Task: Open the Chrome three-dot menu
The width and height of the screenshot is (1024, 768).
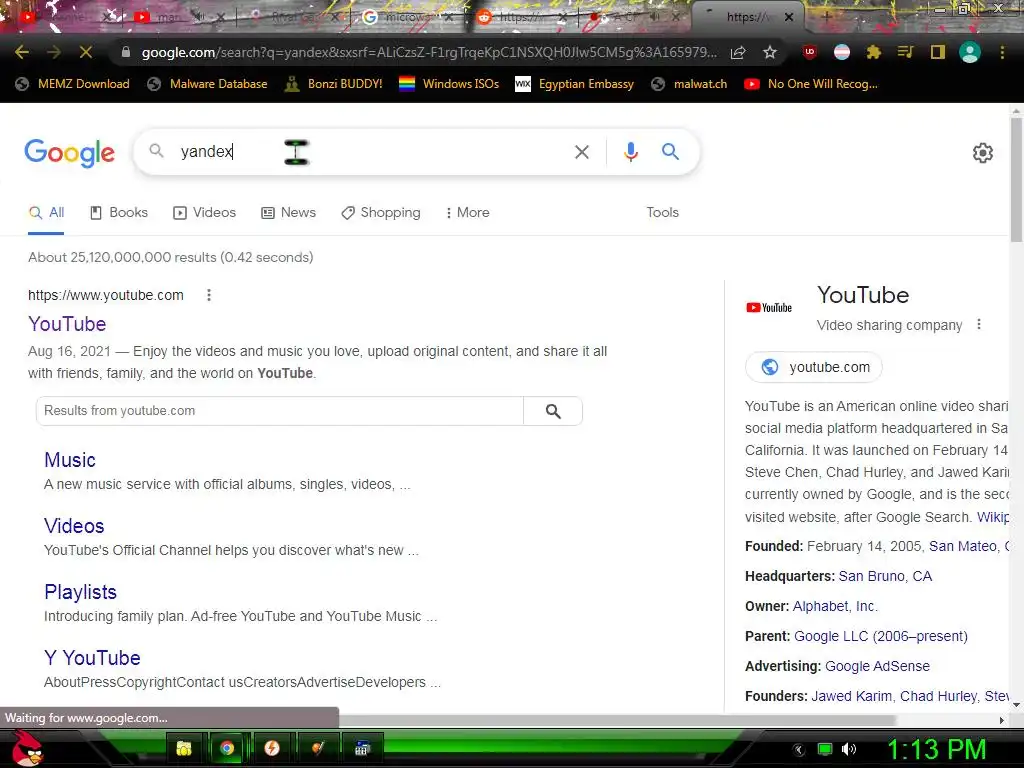Action: coord(1002,52)
